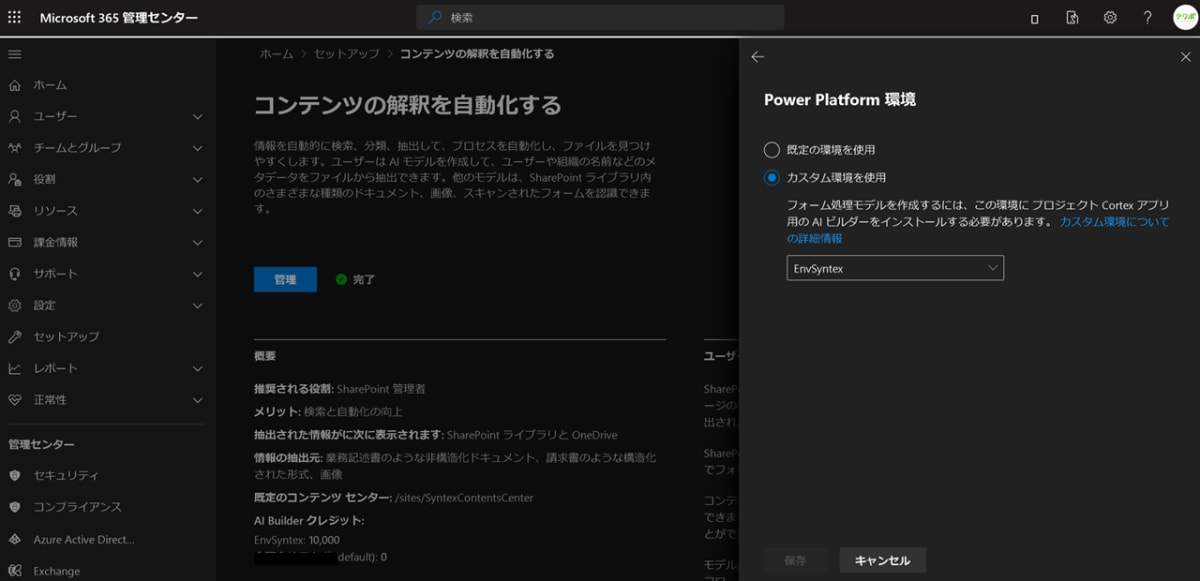This screenshot has height=581, width=1200.
Task: Click the キャンセル button
Action: click(883, 561)
